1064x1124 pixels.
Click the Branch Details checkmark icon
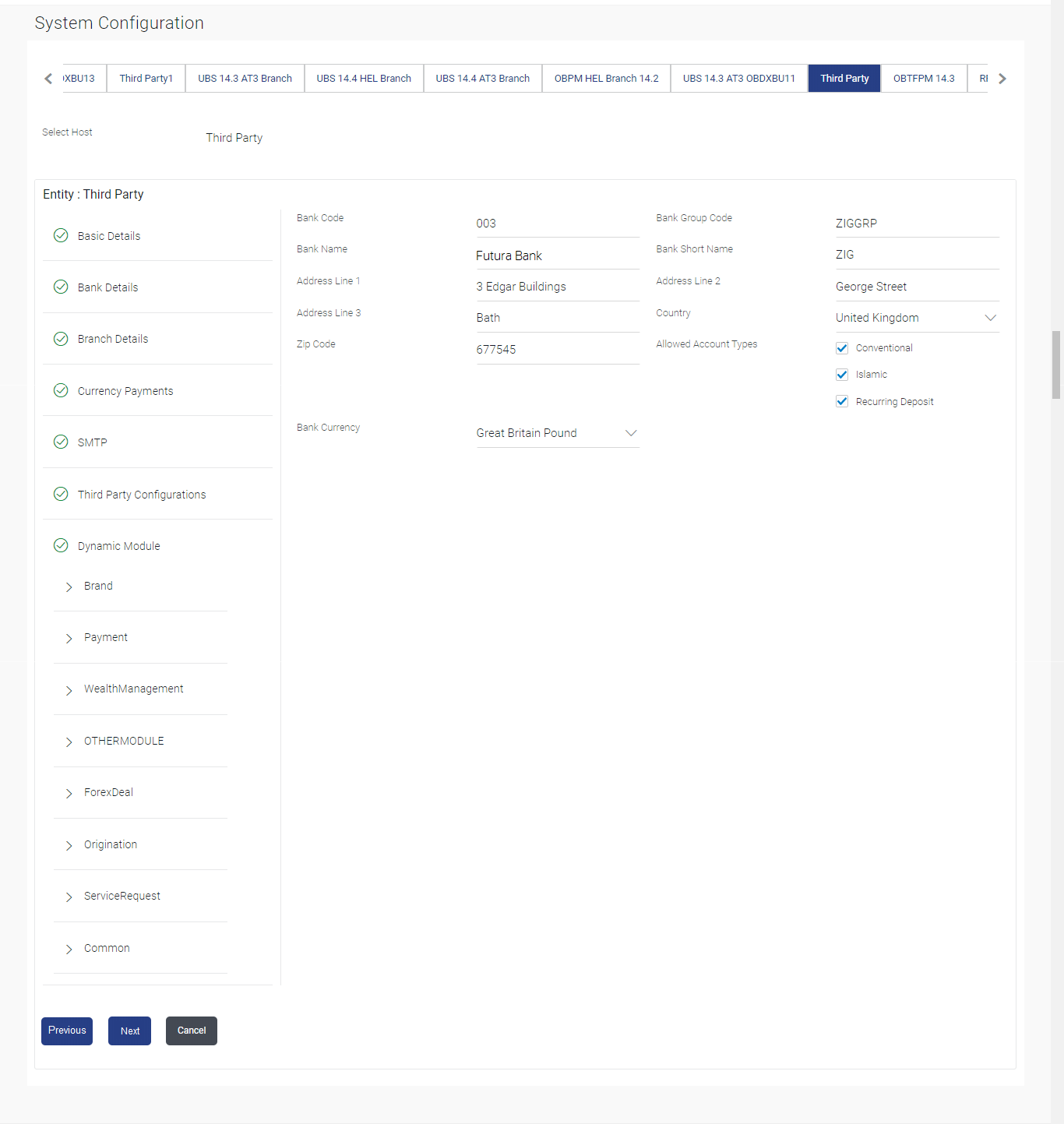(x=61, y=338)
